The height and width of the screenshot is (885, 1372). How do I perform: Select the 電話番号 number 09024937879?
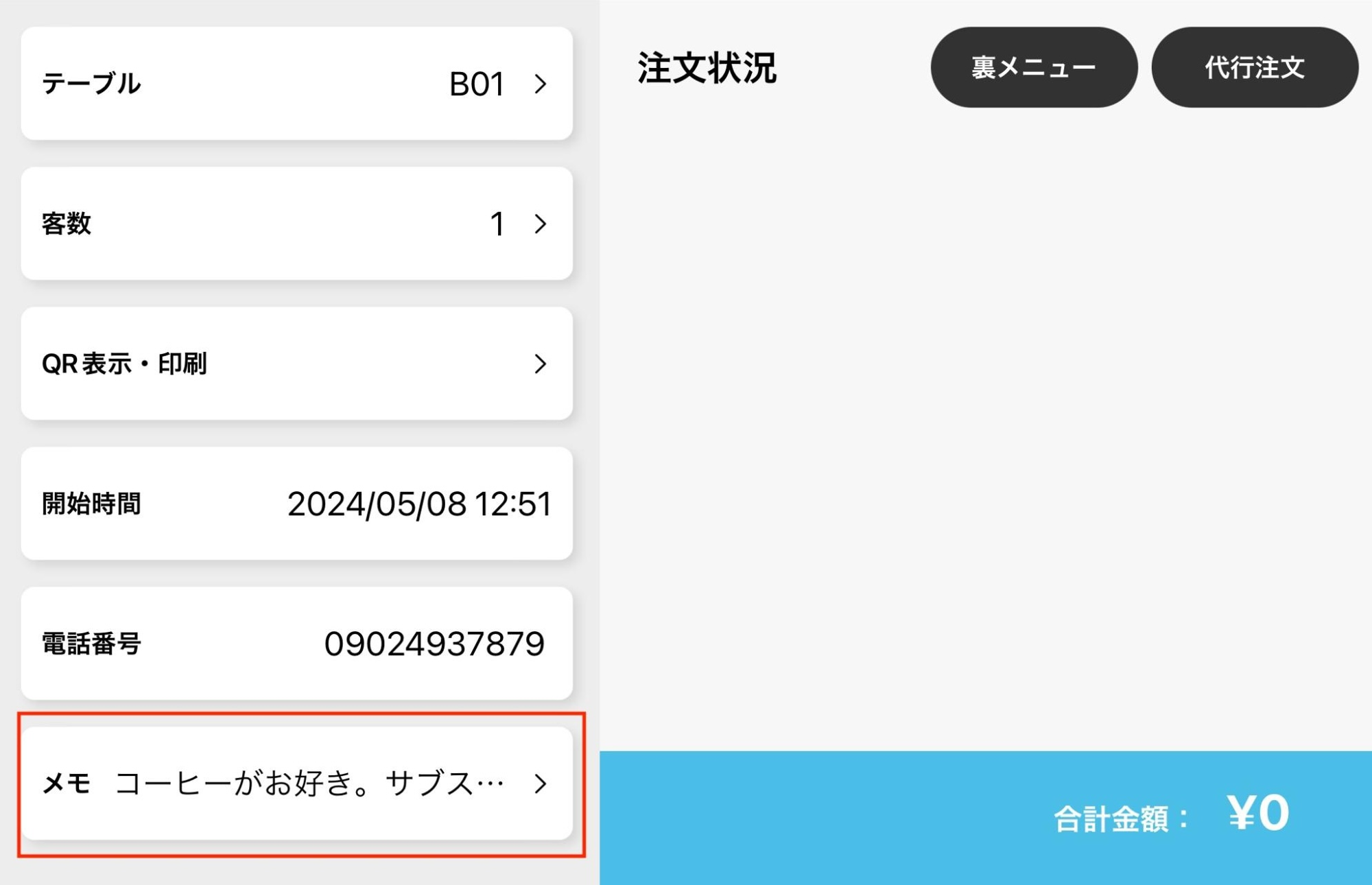pos(434,644)
